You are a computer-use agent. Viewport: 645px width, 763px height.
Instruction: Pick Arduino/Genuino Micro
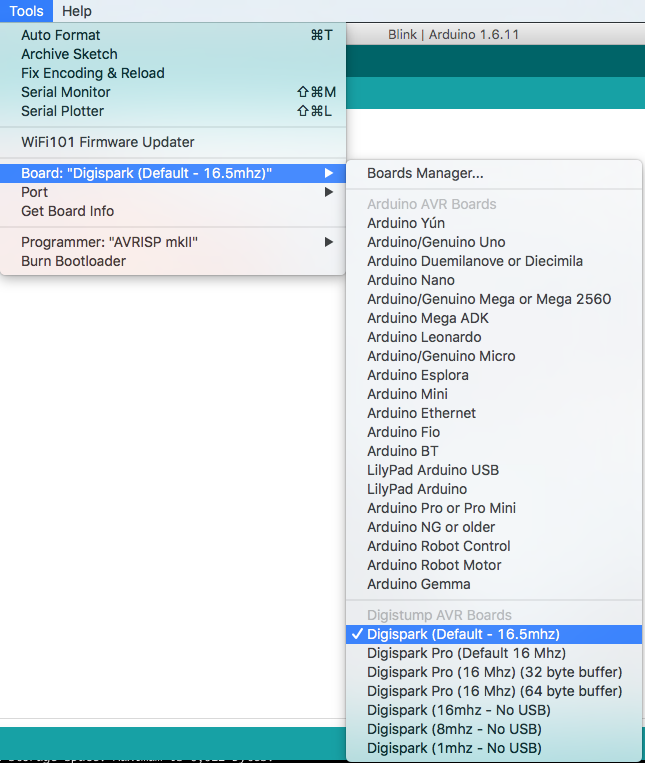[x=494, y=356]
